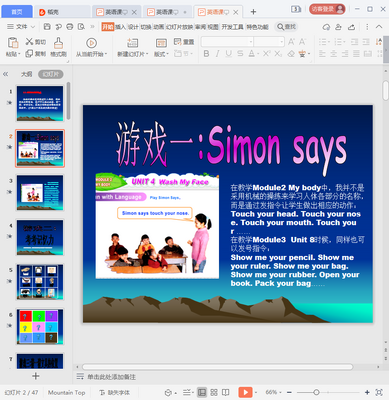Click the Copy button in ribbon
389x400 pixels.
click(36, 53)
